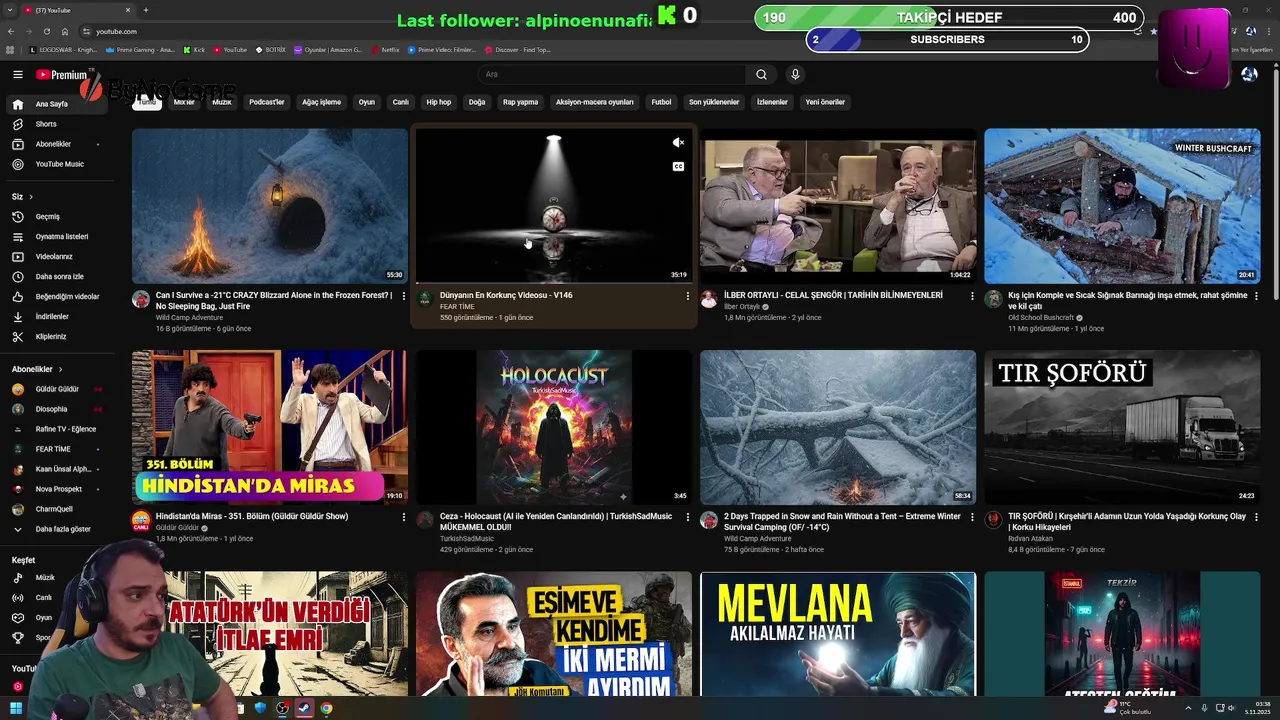Screen dimensions: 1280x720
Task: Reload the page with browser refresh button
Action: pos(46,32)
